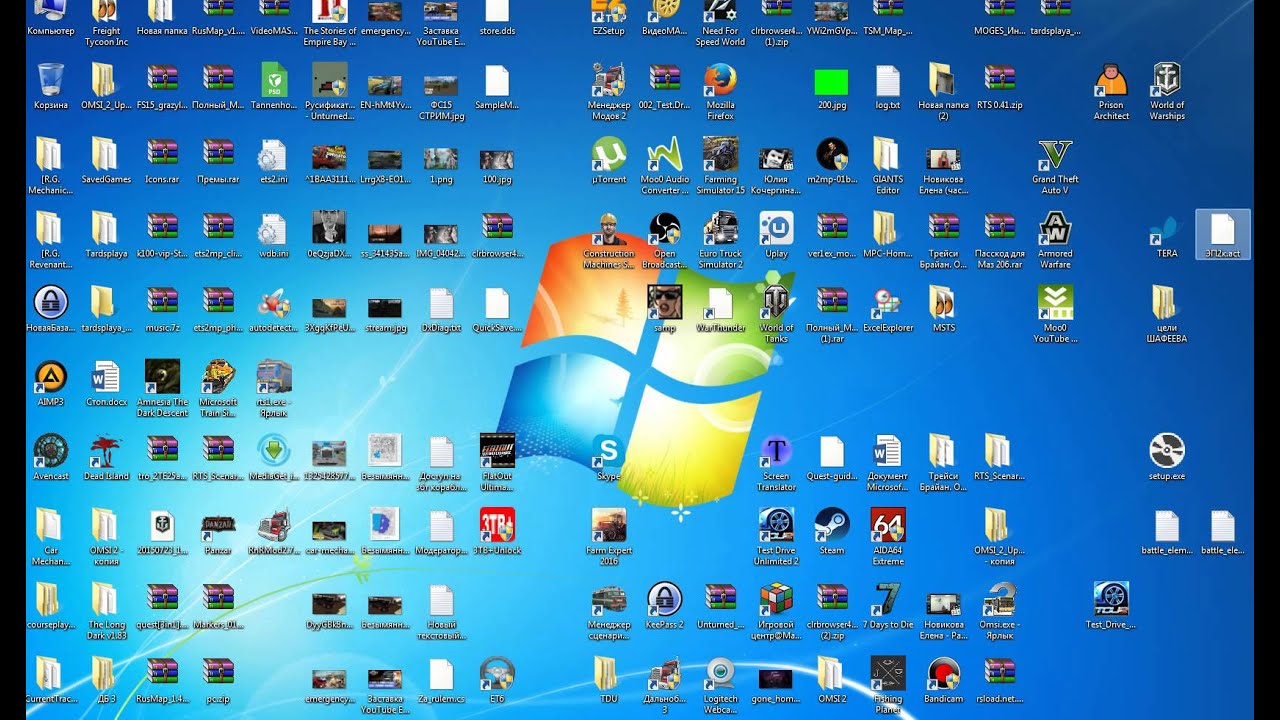The width and height of the screenshot is (1280, 720).
Task: Select the Quest-guid file
Action: (832, 458)
